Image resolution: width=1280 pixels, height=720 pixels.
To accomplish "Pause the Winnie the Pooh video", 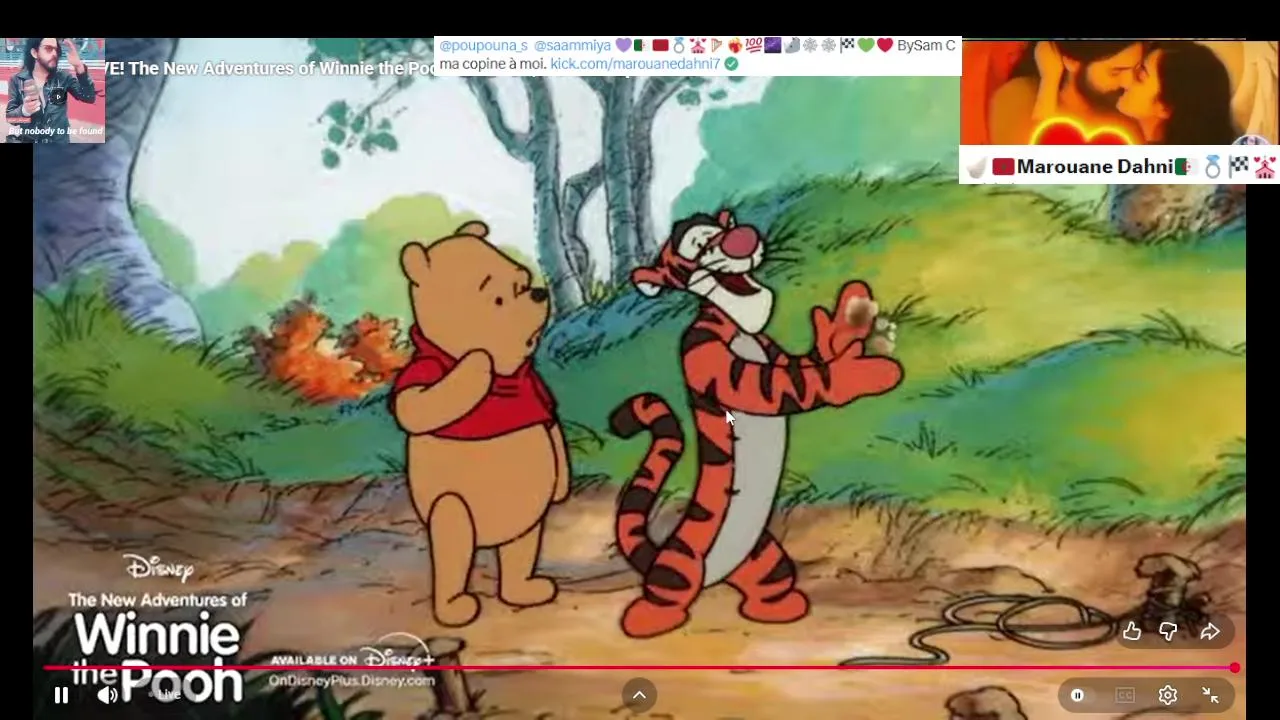I will pos(61,695).
